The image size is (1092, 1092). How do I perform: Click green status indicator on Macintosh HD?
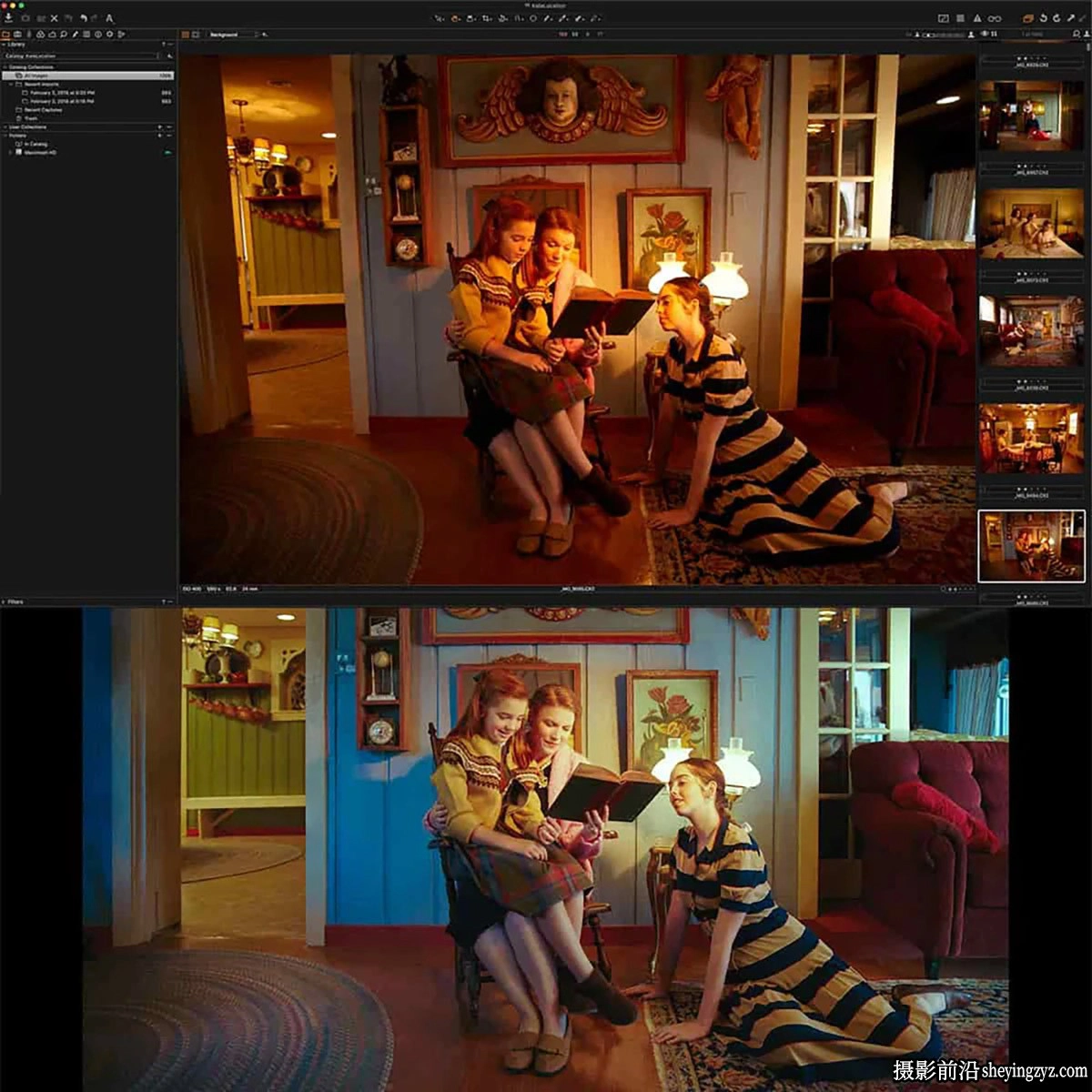[x=167, y=153]
